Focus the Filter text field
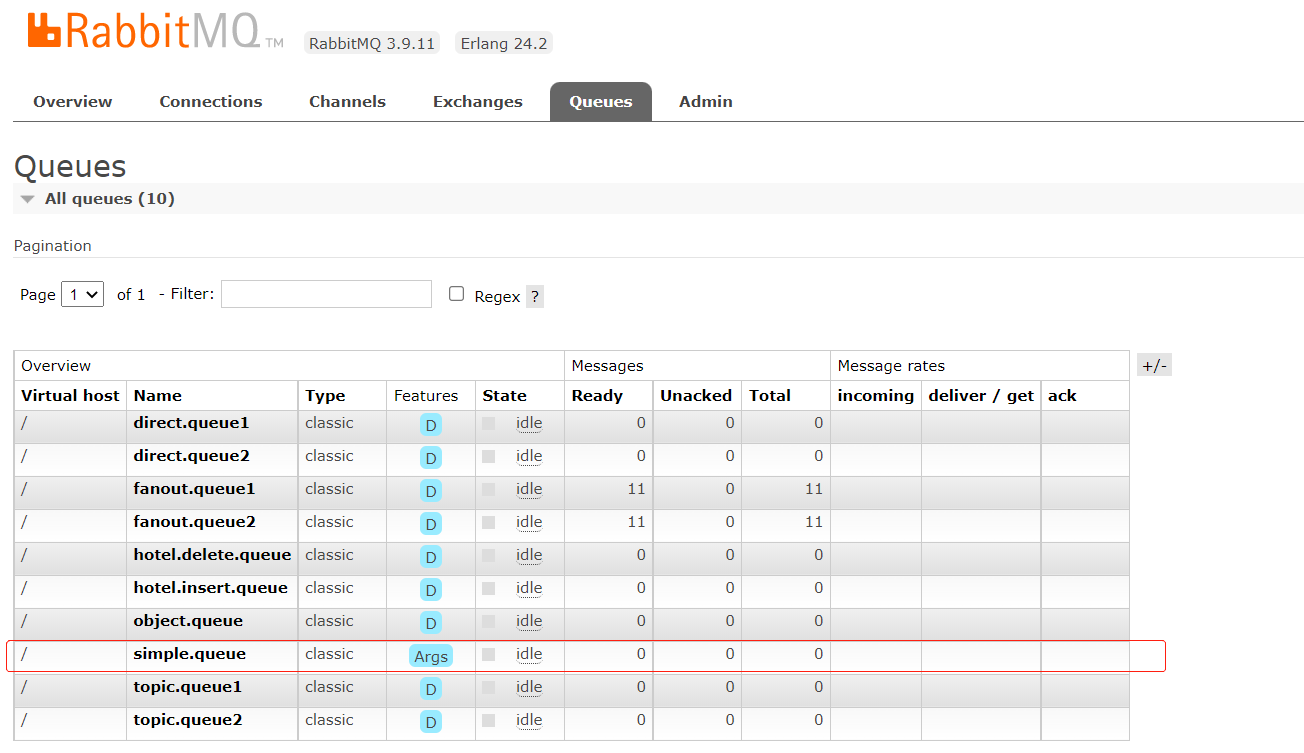The height and width of the screenshot is (753, 1304). pyautogui.click(x=326, y=294)
